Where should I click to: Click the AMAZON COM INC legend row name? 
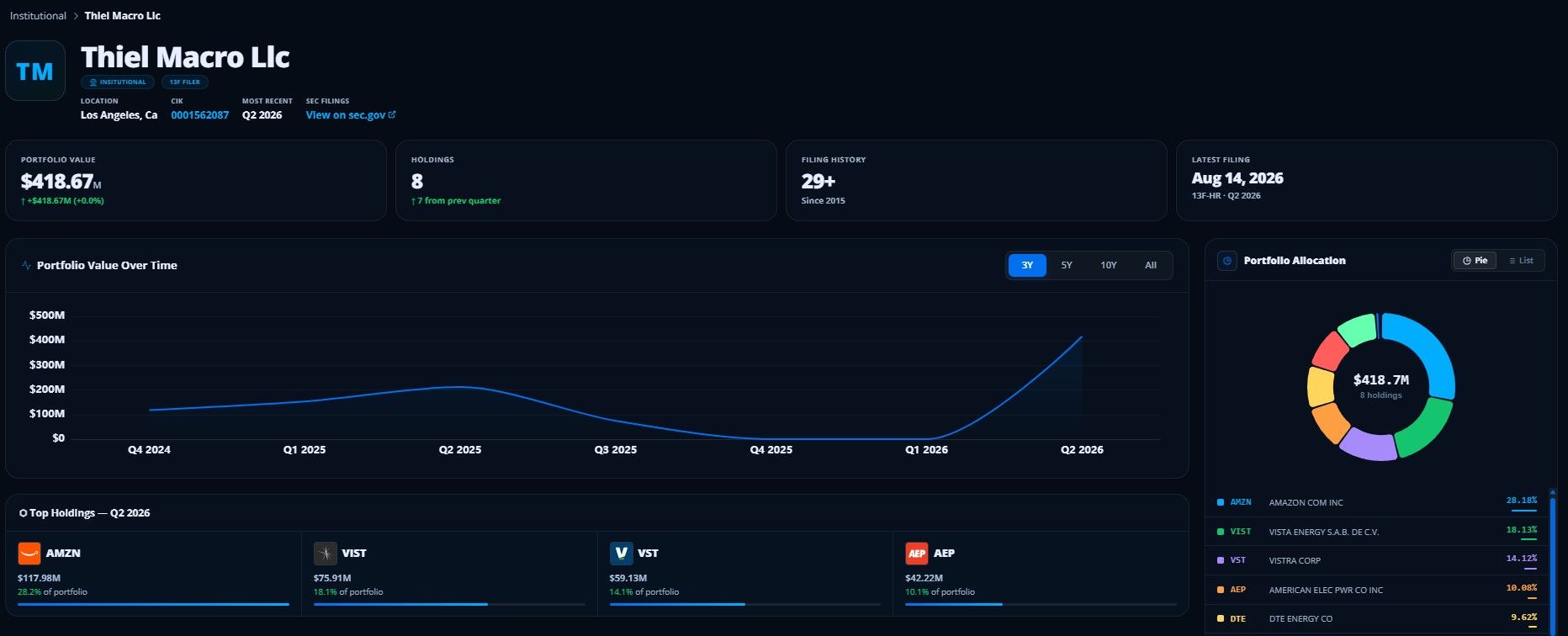pos(1306,503)
